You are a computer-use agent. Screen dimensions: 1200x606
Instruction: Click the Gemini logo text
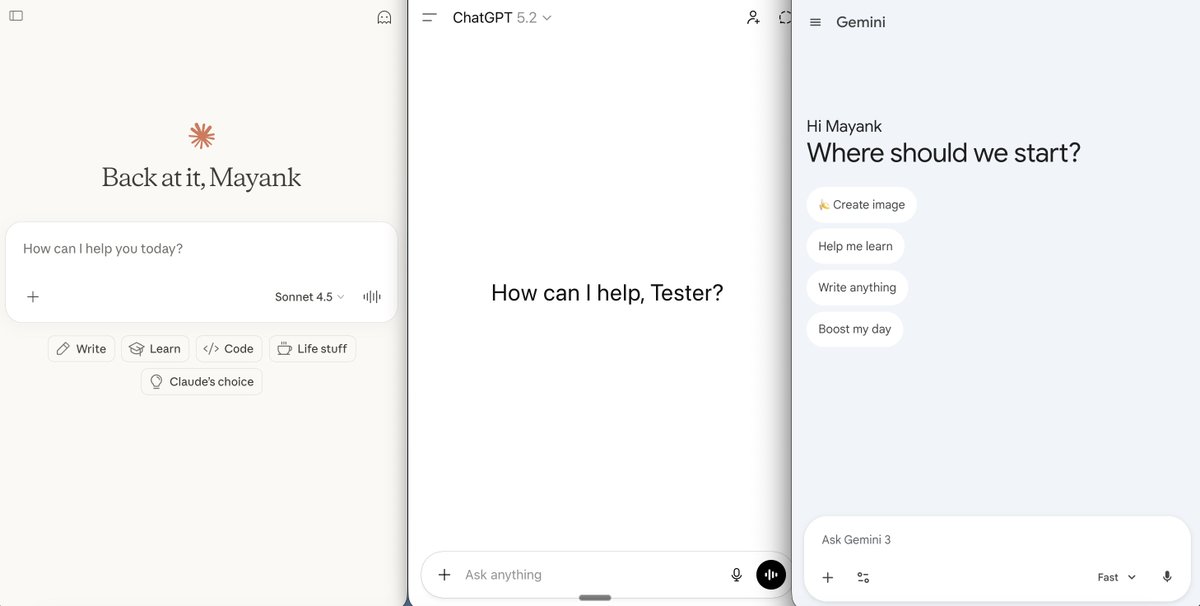click(861, 22)
